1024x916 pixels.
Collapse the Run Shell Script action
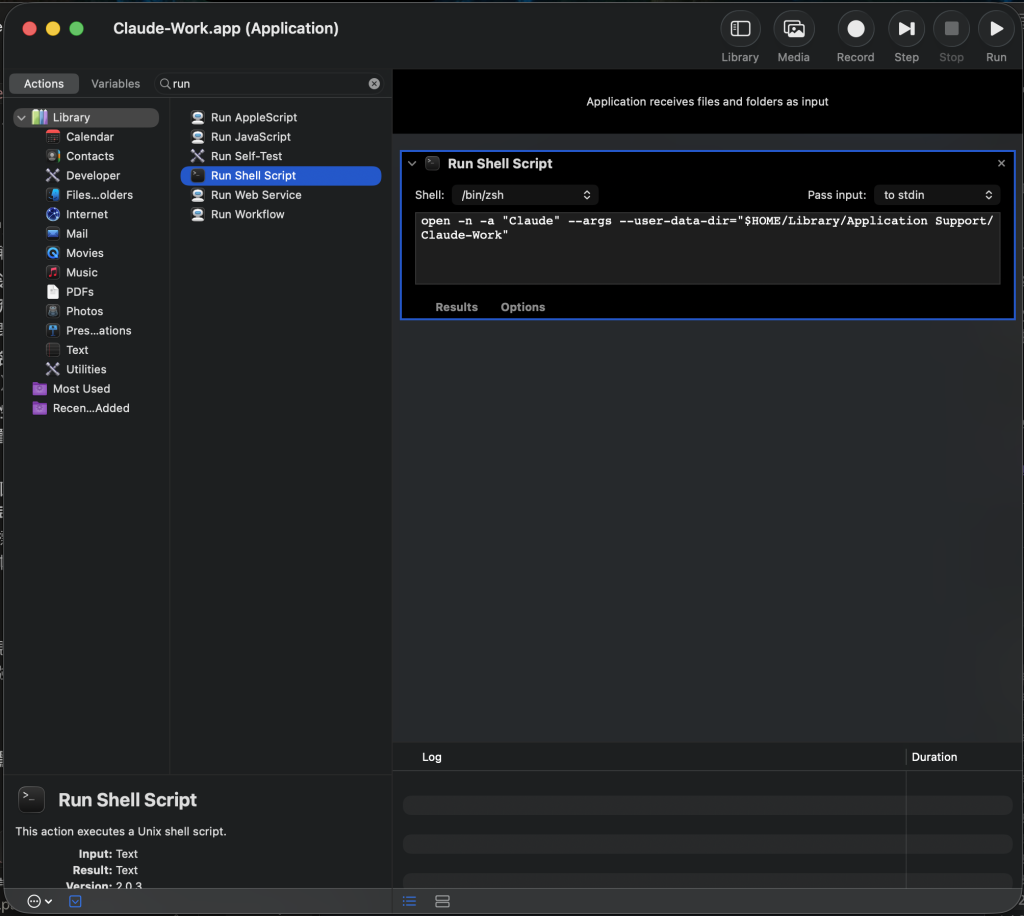(x=412, y=164)
